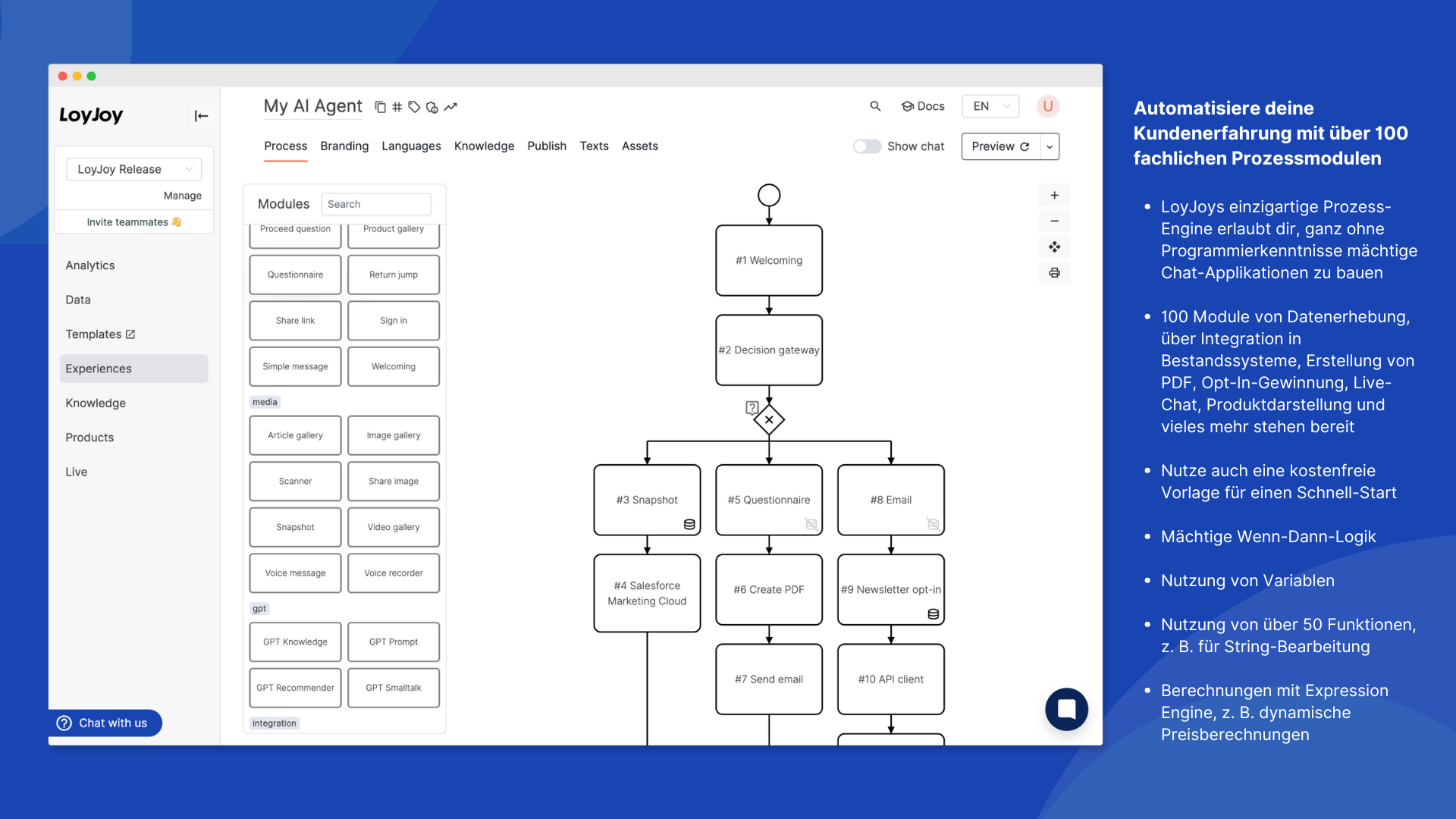The width and height of the screenshot is (1456, 819).
Task: Collapse the sidebar with the arrow icon
Action: coord(201,115)
